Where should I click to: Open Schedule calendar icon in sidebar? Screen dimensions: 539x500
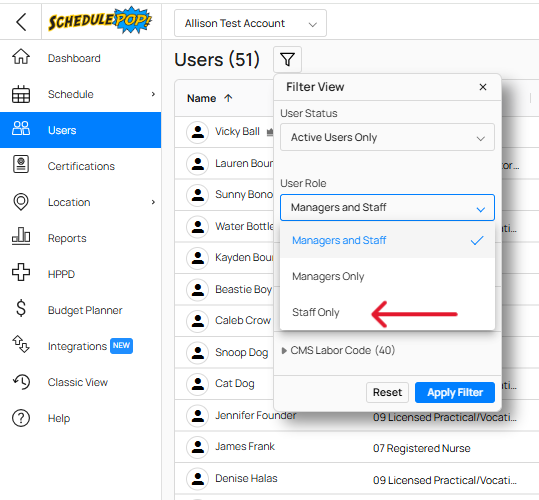(21, 94)
